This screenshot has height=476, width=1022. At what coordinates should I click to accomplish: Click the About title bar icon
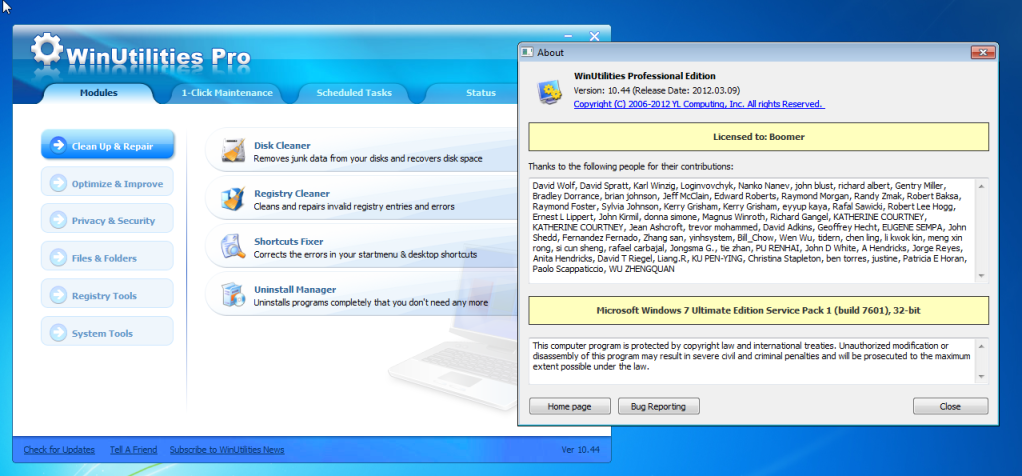(x=527, y=52)
